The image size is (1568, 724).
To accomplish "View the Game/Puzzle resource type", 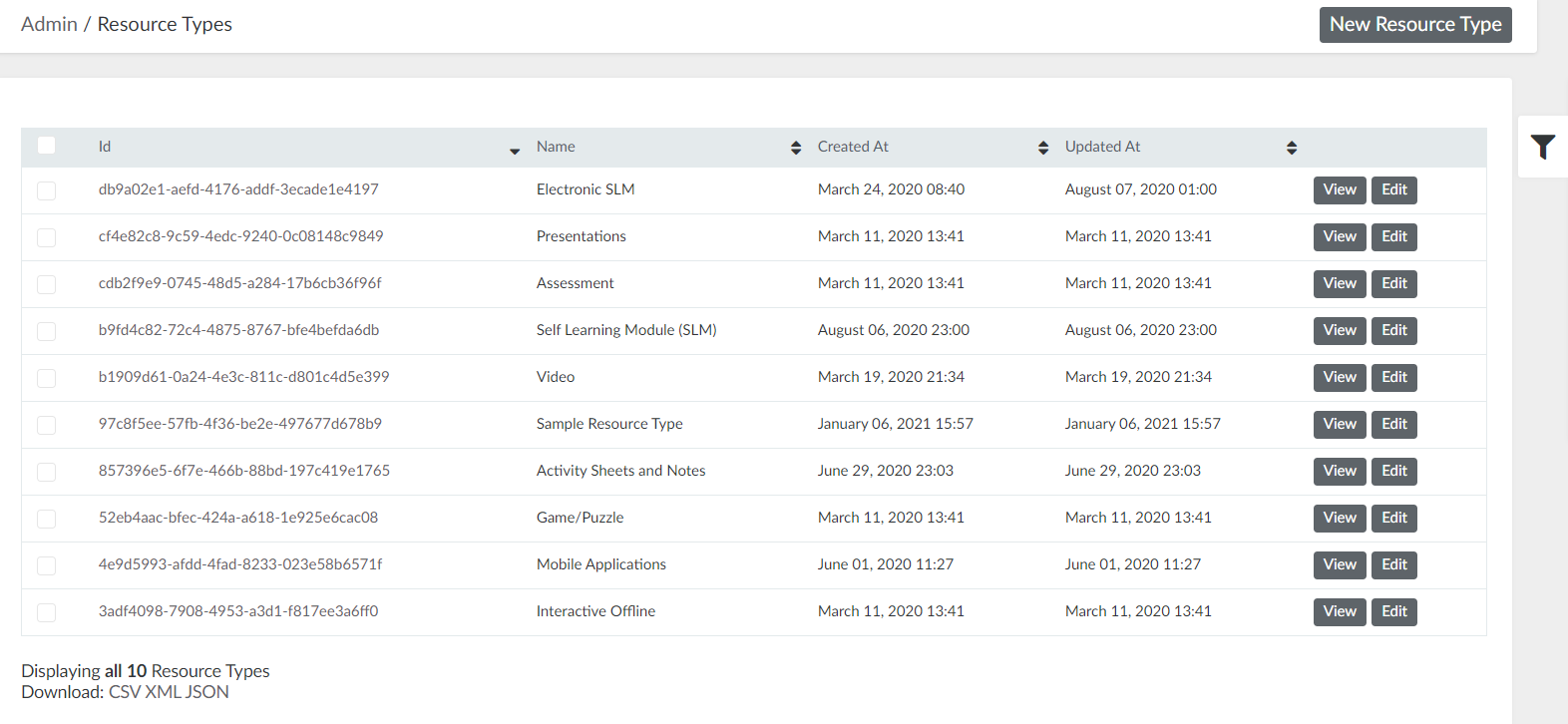I will [1340, 518].
